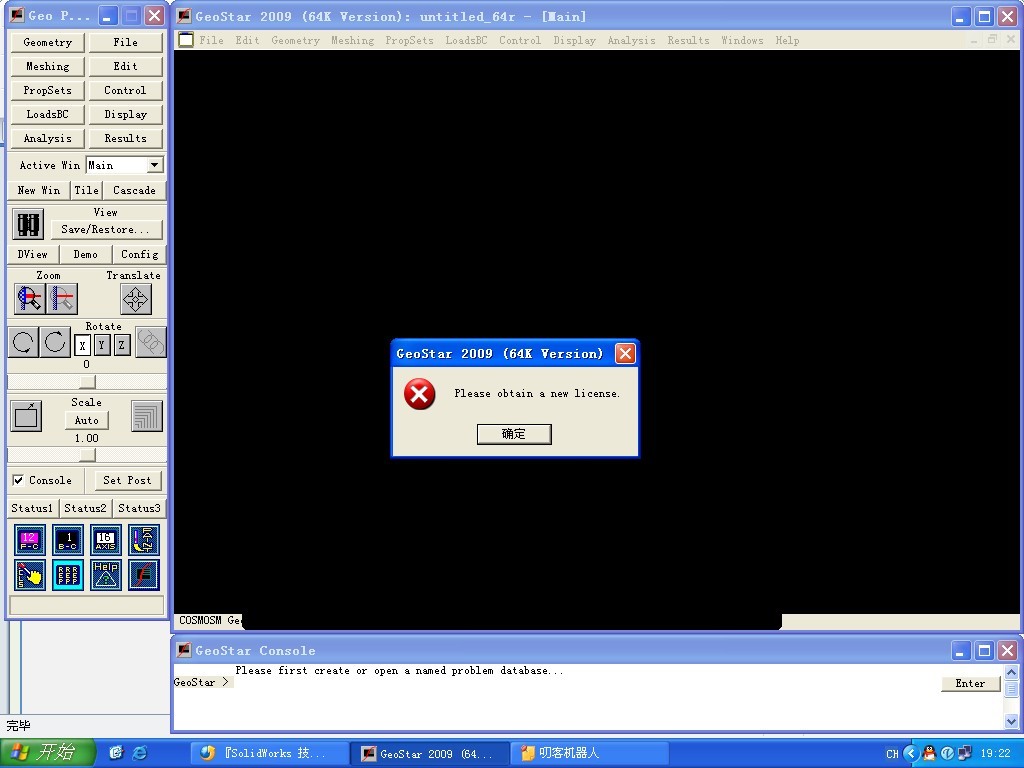Click Internet Explorer quick launch icon
The width and height of the screenshot is (1024, 768).
[139, 753]
